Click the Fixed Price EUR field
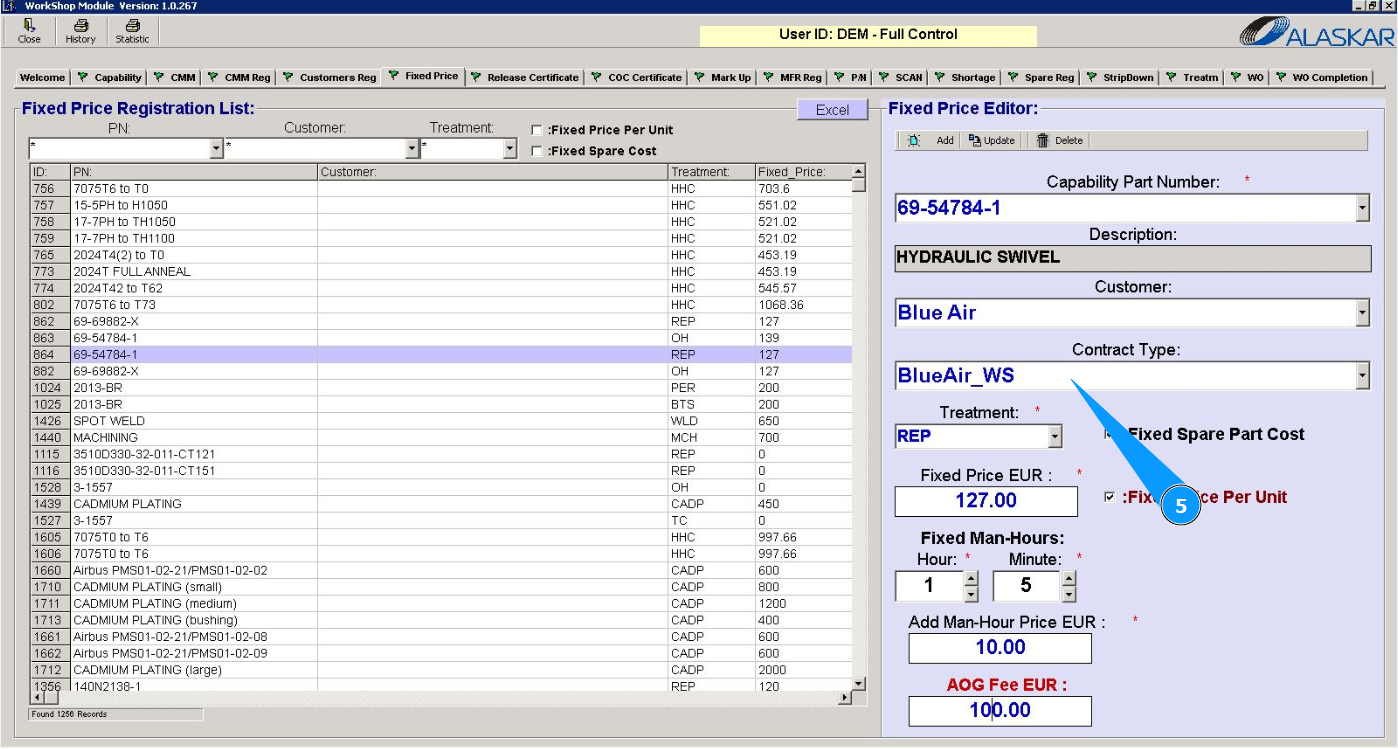1398x749 pixels. point(985,501)
